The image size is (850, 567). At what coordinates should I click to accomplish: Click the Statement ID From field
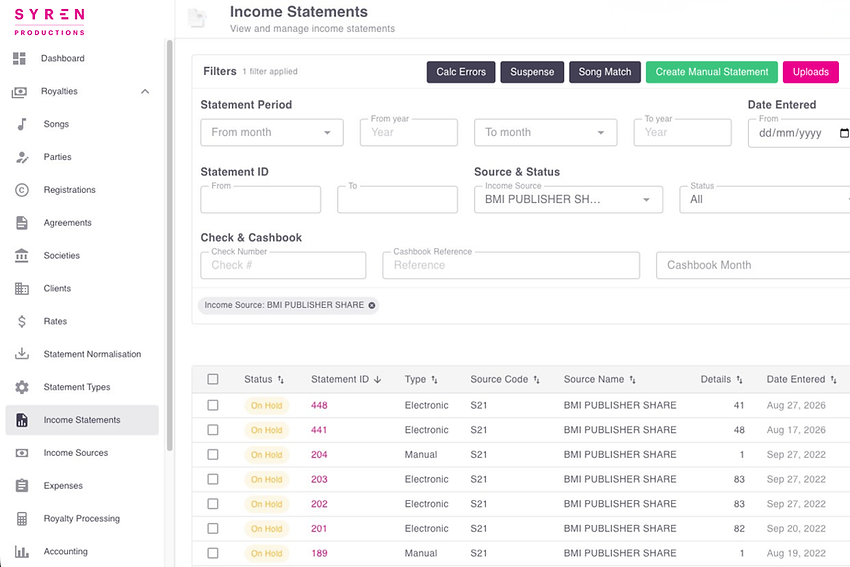[x=261, y=199]
